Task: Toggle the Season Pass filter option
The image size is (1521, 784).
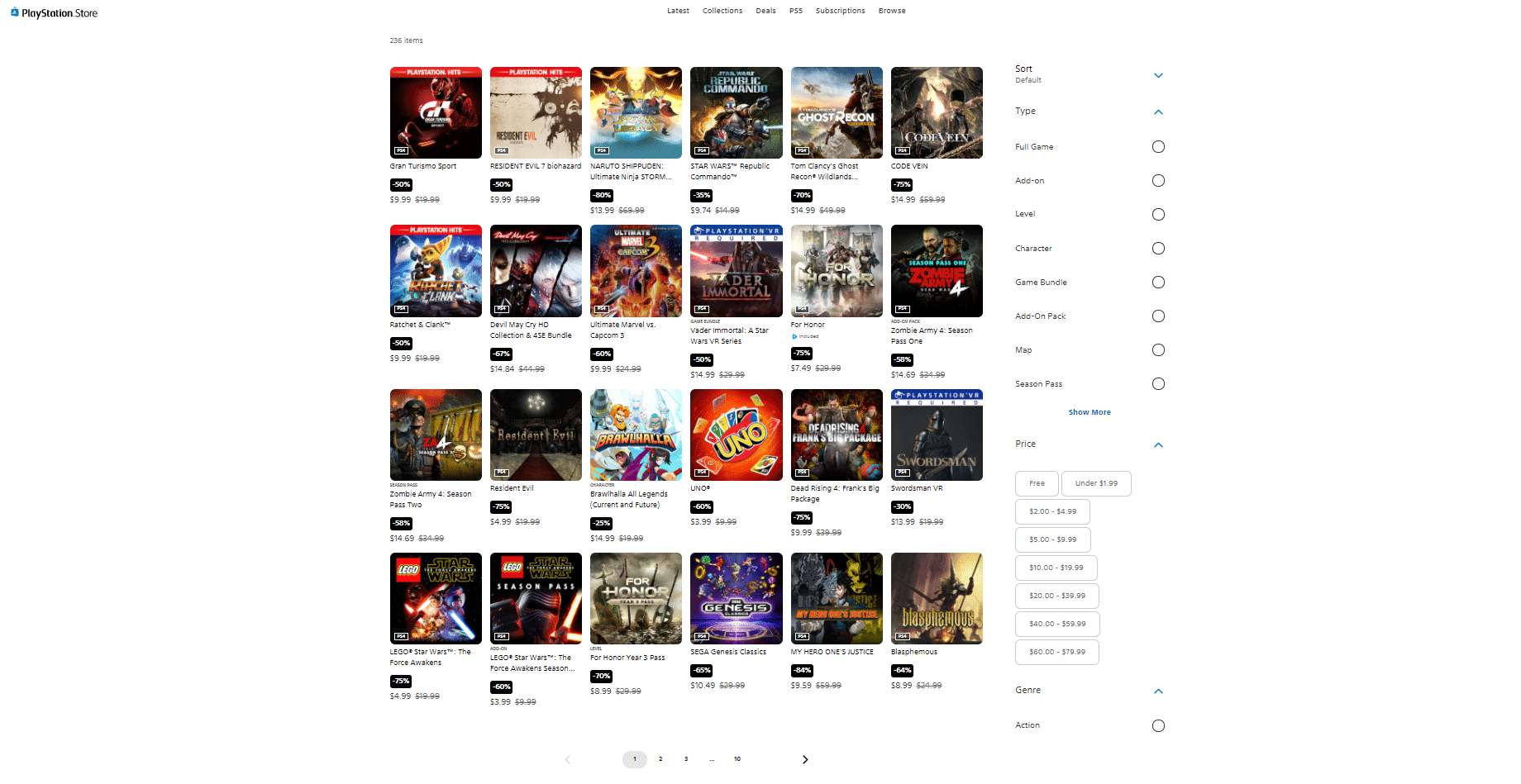Action: [1158, 384]
